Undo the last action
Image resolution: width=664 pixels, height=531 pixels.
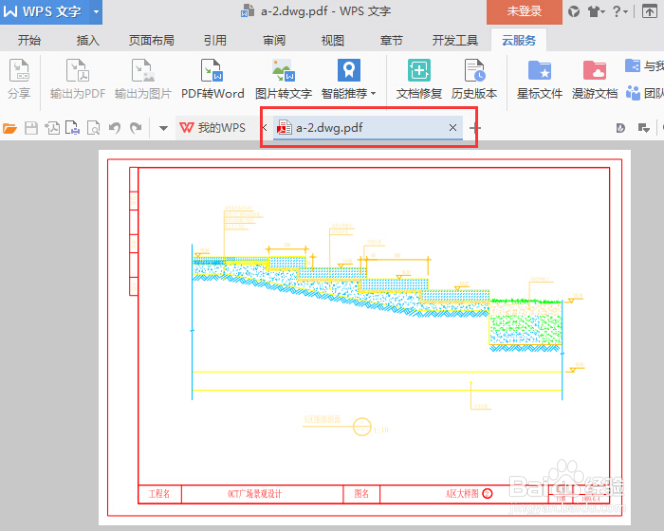[115, 128]
